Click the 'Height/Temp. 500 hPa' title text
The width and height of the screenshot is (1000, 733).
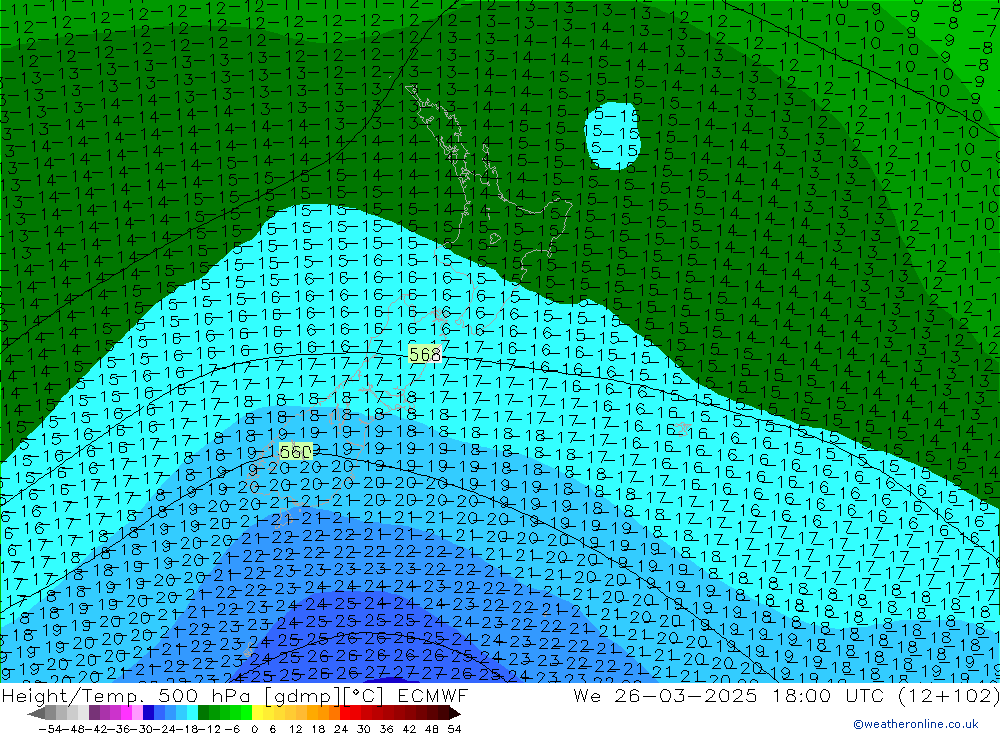[x=128, y=695]
